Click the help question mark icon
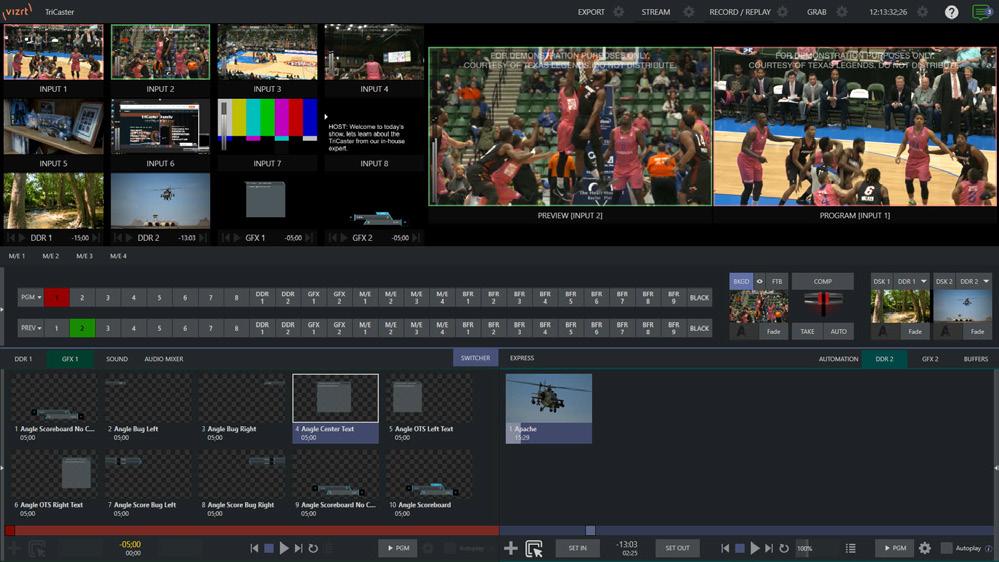Viewport: 999px width, 562px height. point(951,12)
